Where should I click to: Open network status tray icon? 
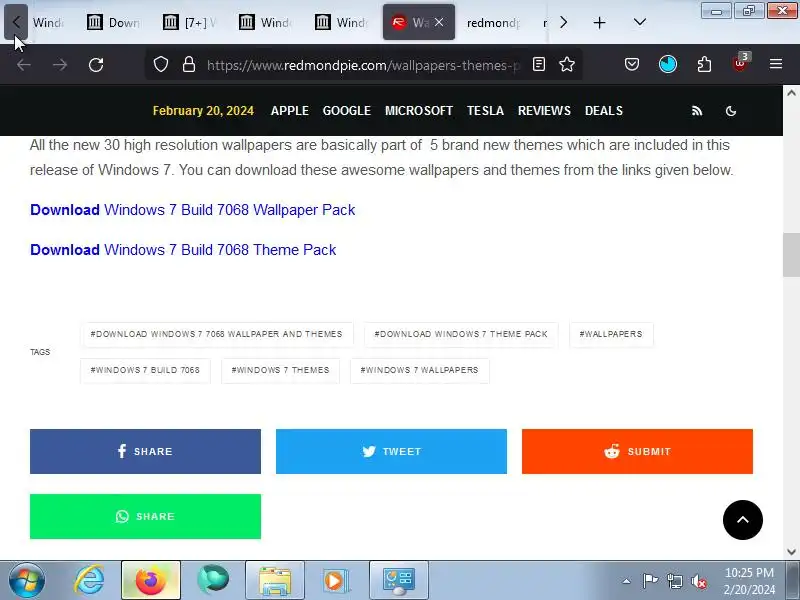tap(674, 581)
